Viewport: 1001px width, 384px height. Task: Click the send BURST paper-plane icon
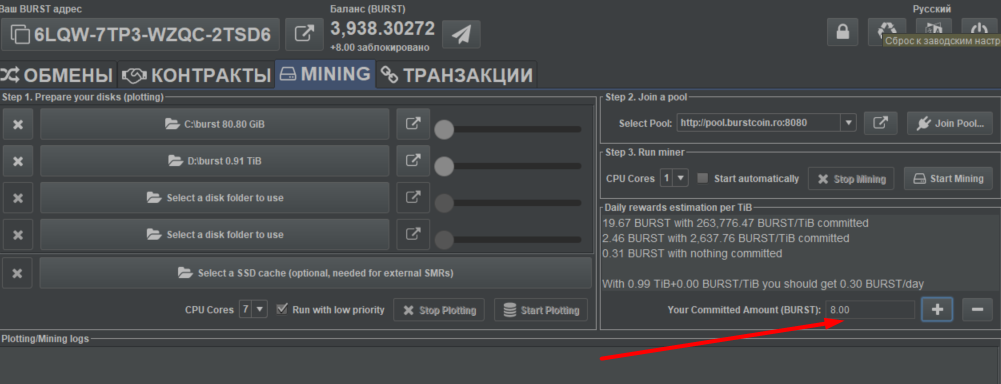[x=461, y=34]
